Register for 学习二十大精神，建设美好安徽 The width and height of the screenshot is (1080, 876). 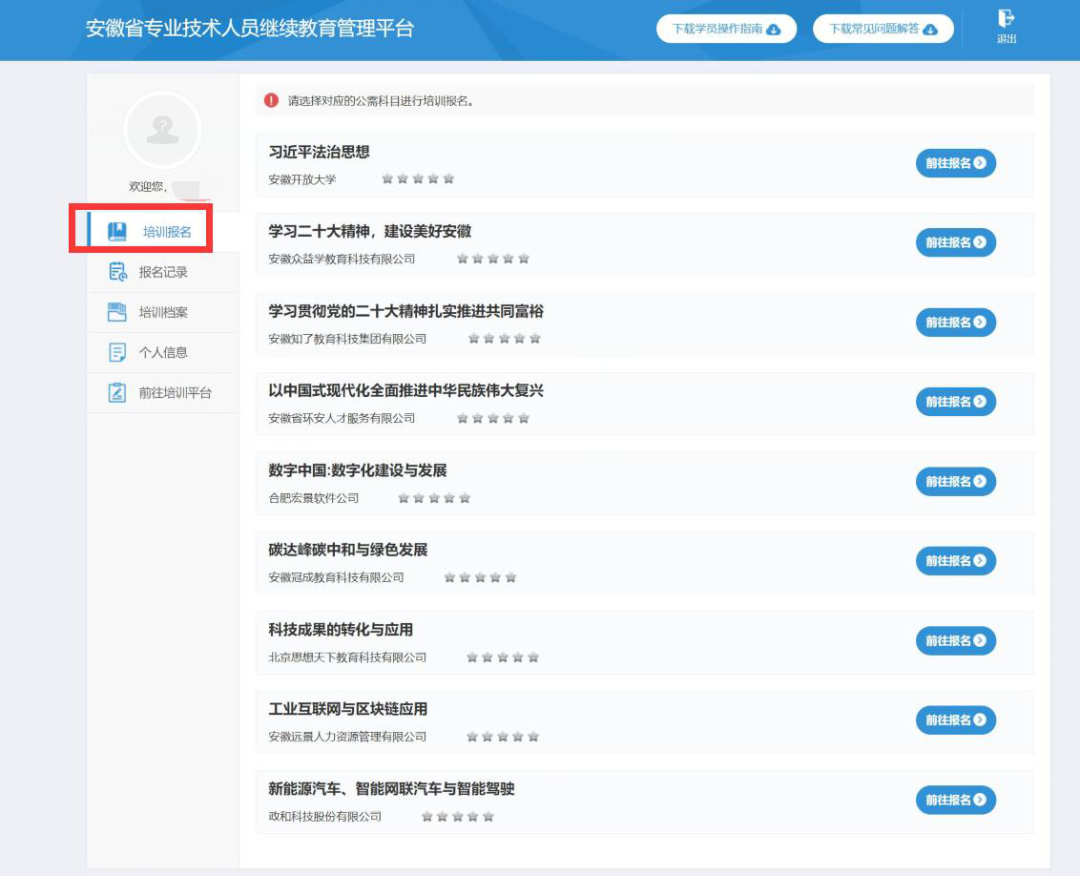pos(955,242)
